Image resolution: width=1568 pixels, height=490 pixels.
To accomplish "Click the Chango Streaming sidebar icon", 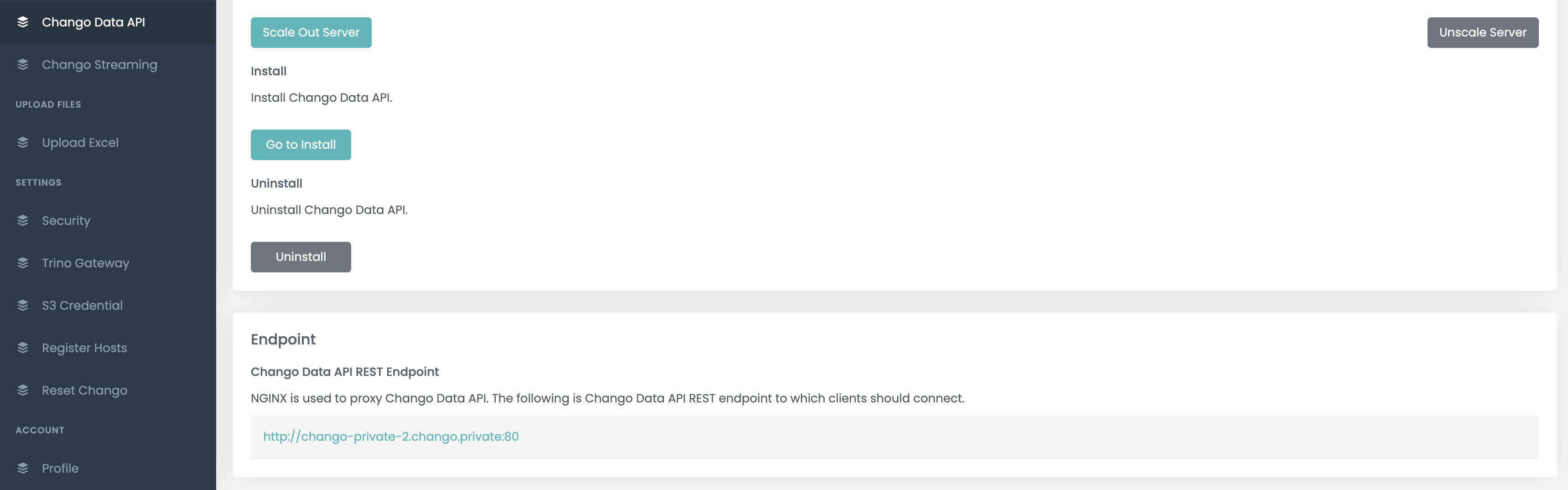I will (x=23, y=64).
